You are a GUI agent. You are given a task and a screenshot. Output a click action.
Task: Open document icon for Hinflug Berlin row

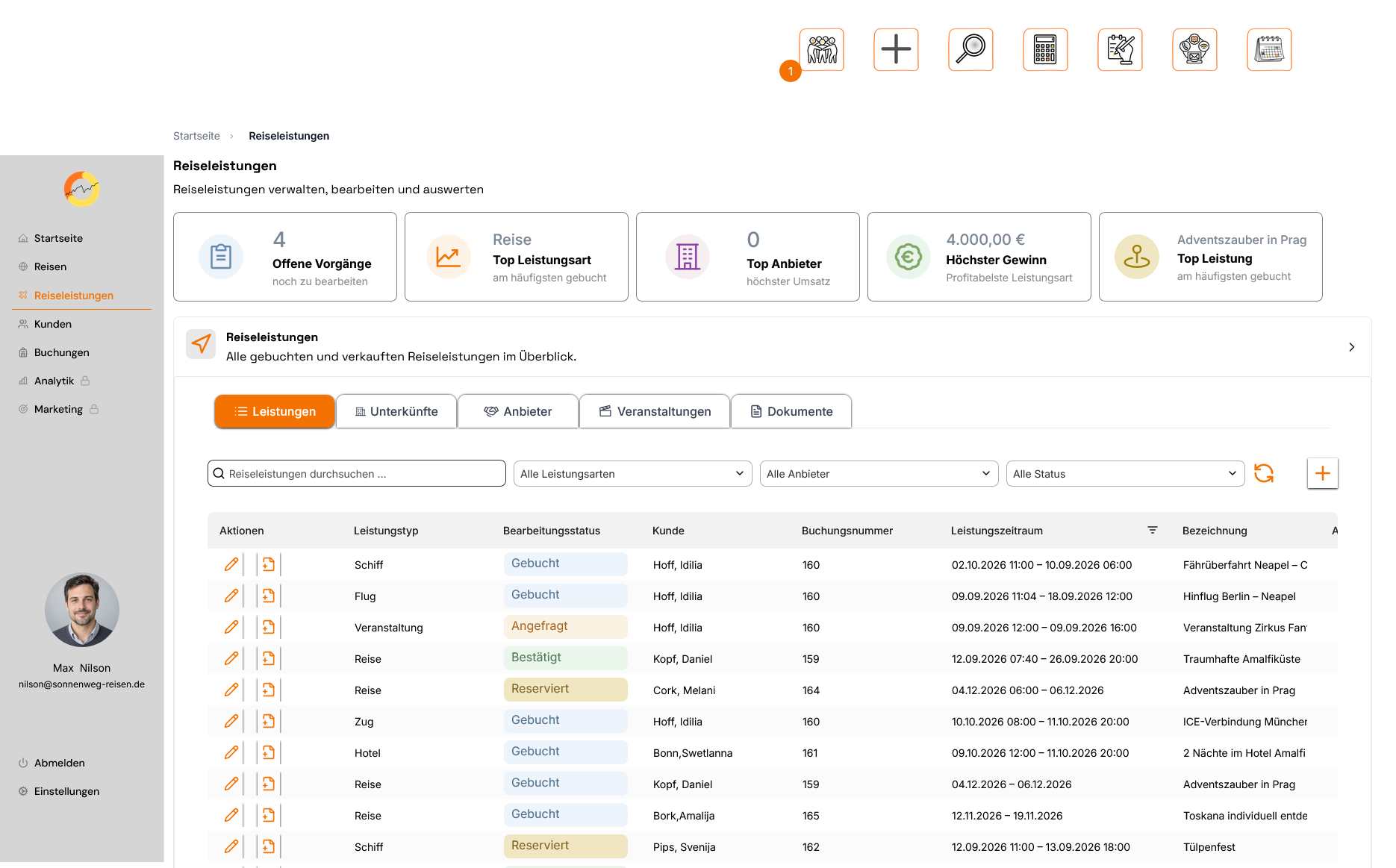pos(269,596)
